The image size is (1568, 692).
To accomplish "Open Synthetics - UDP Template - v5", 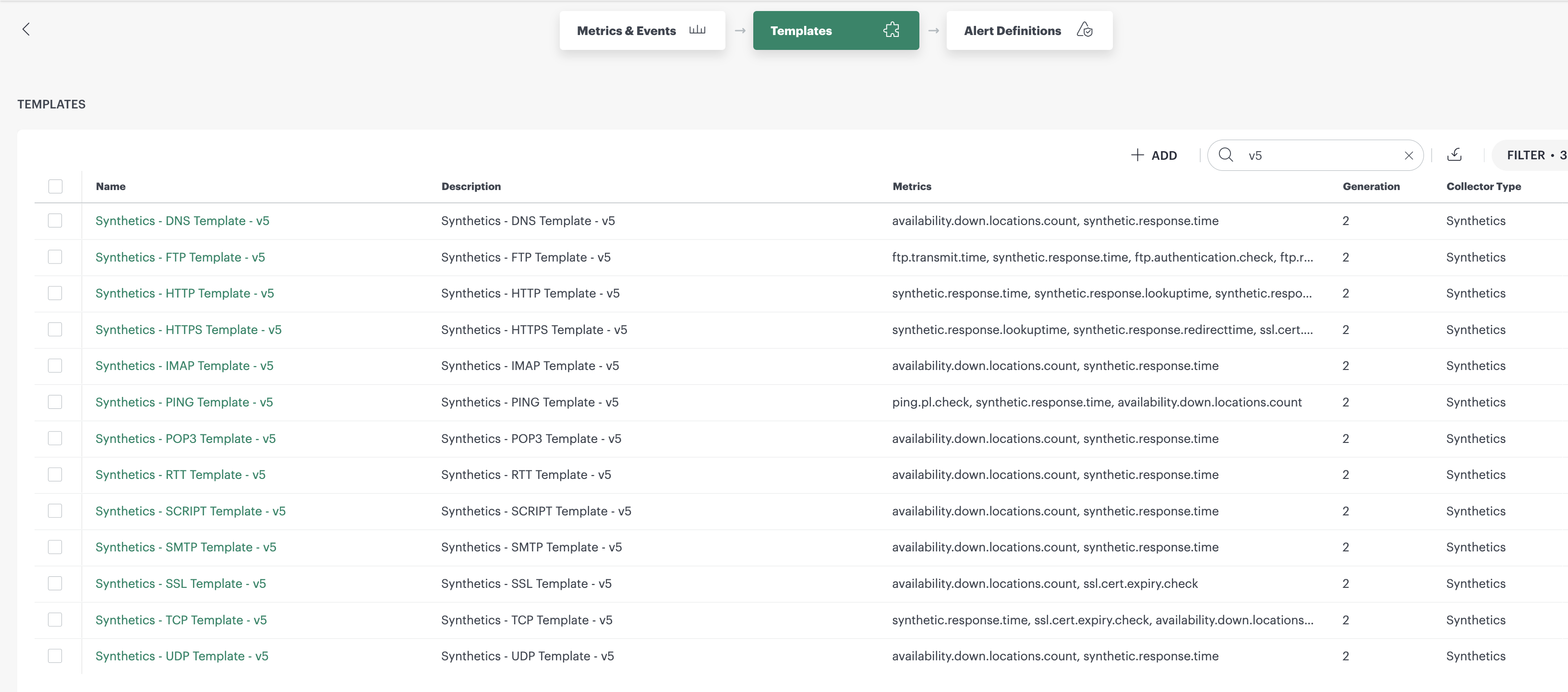I will (181, 656).
